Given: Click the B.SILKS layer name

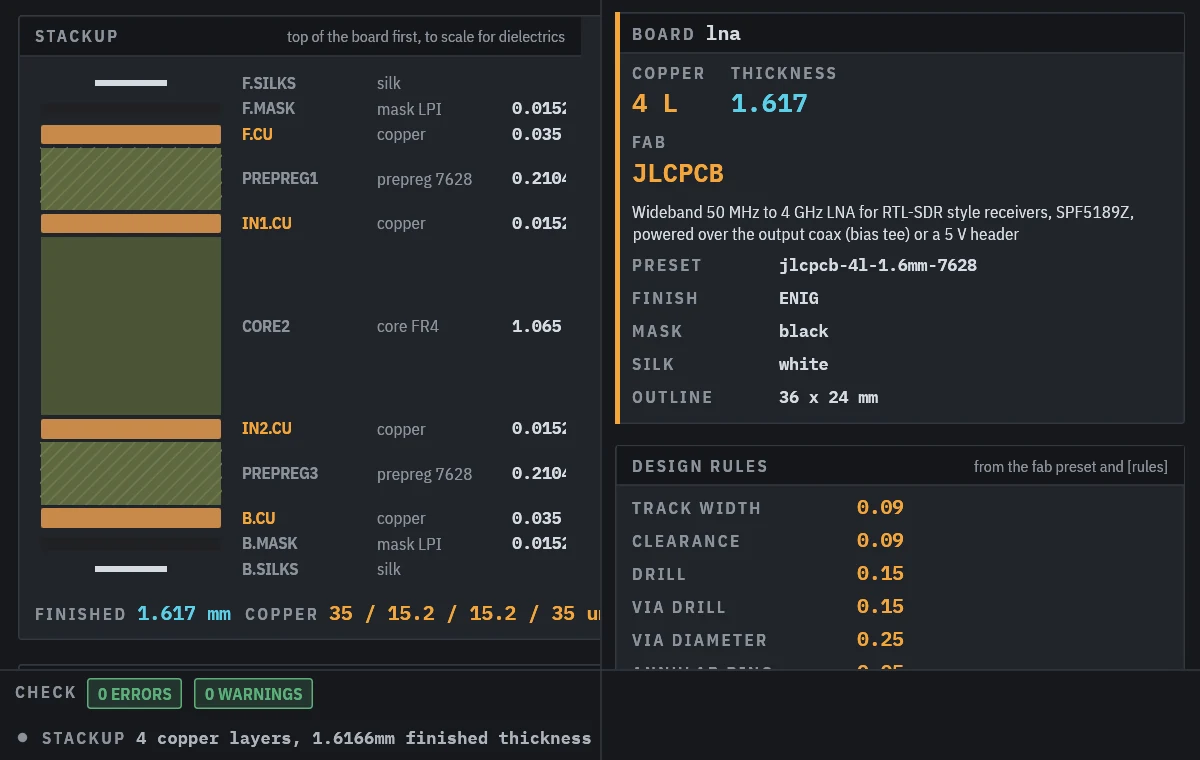Looking at the screenshot, I should (x=270, y=569).
